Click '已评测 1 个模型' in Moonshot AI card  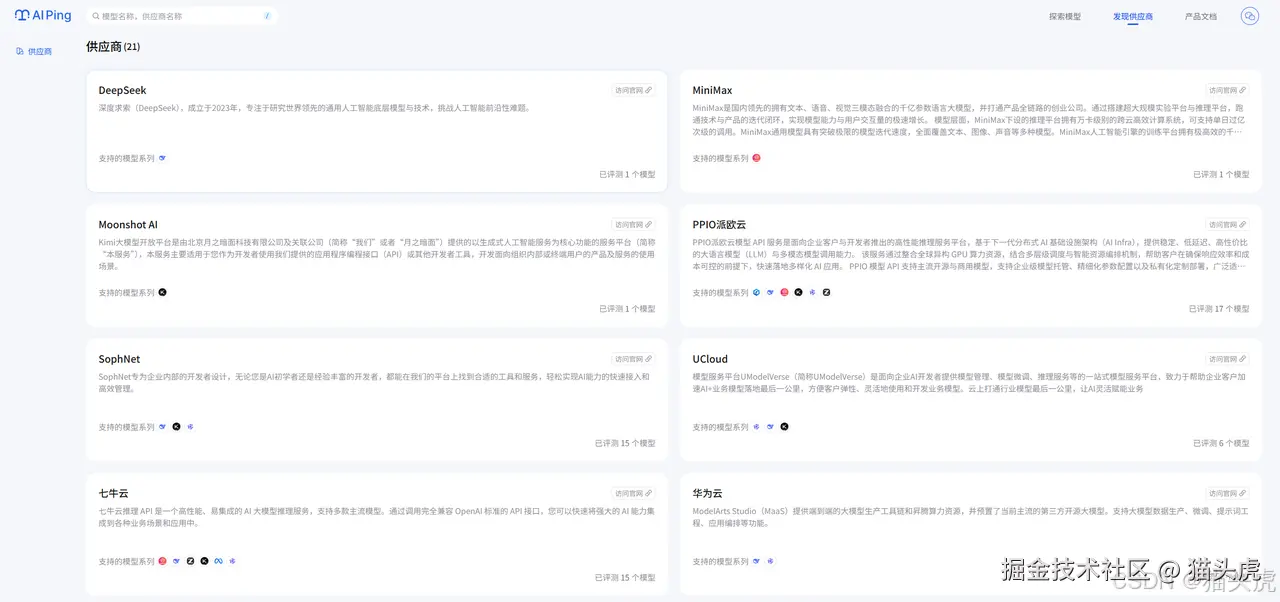point(627,309)
